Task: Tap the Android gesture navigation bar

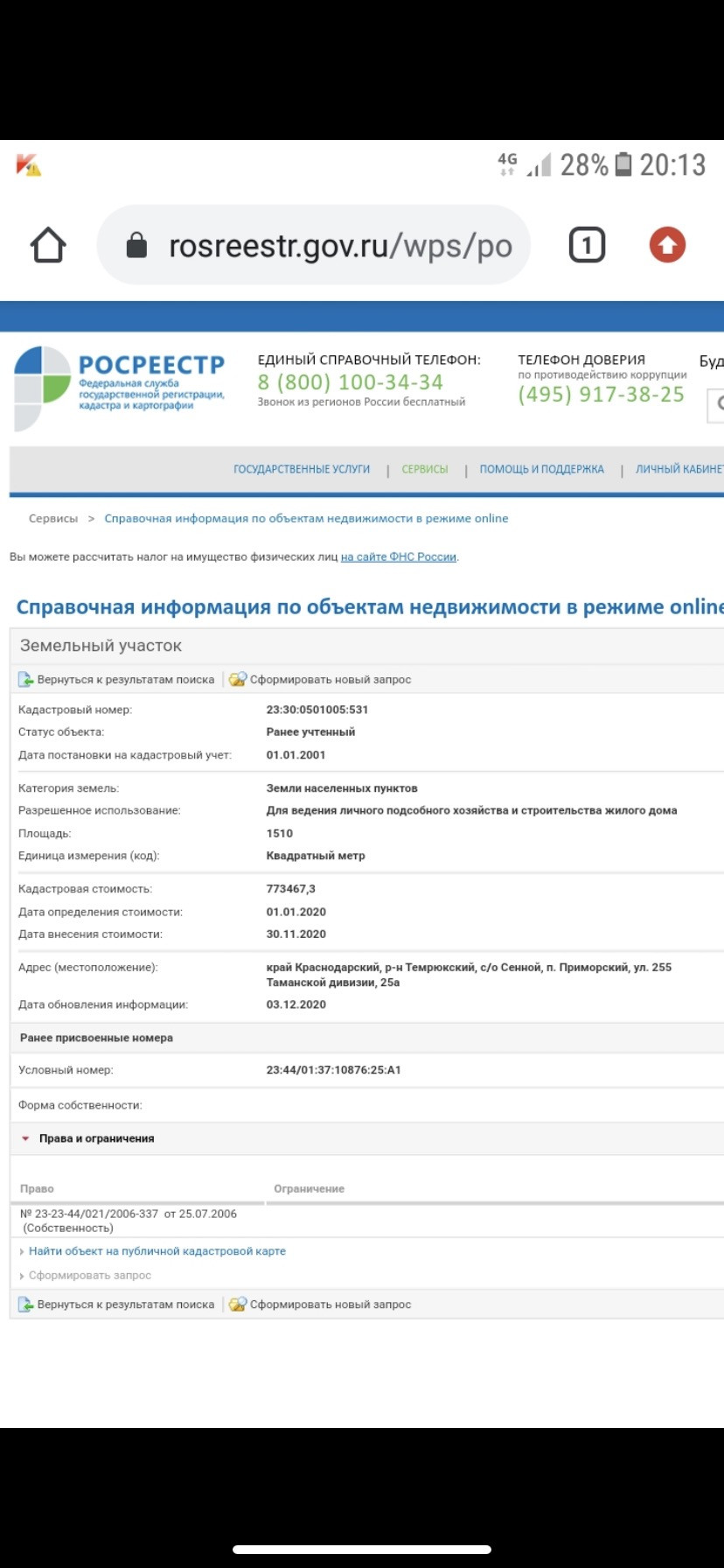Action: [x=362, y=1550]
